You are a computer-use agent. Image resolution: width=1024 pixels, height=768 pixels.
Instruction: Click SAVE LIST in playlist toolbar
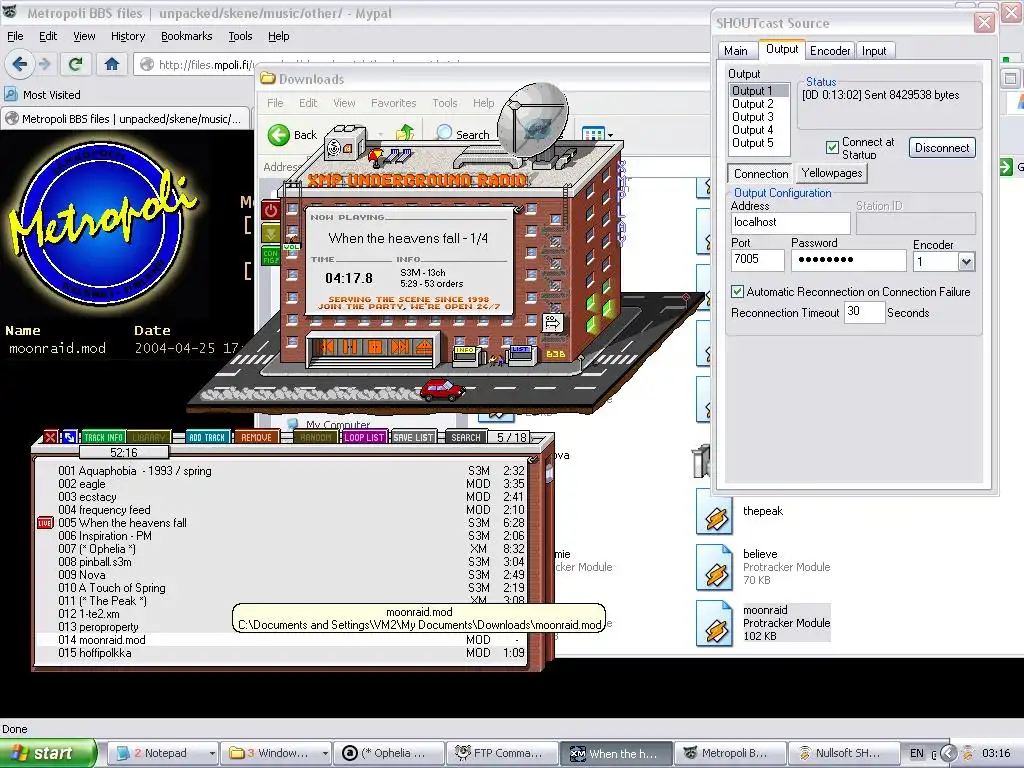coord(413,438)
